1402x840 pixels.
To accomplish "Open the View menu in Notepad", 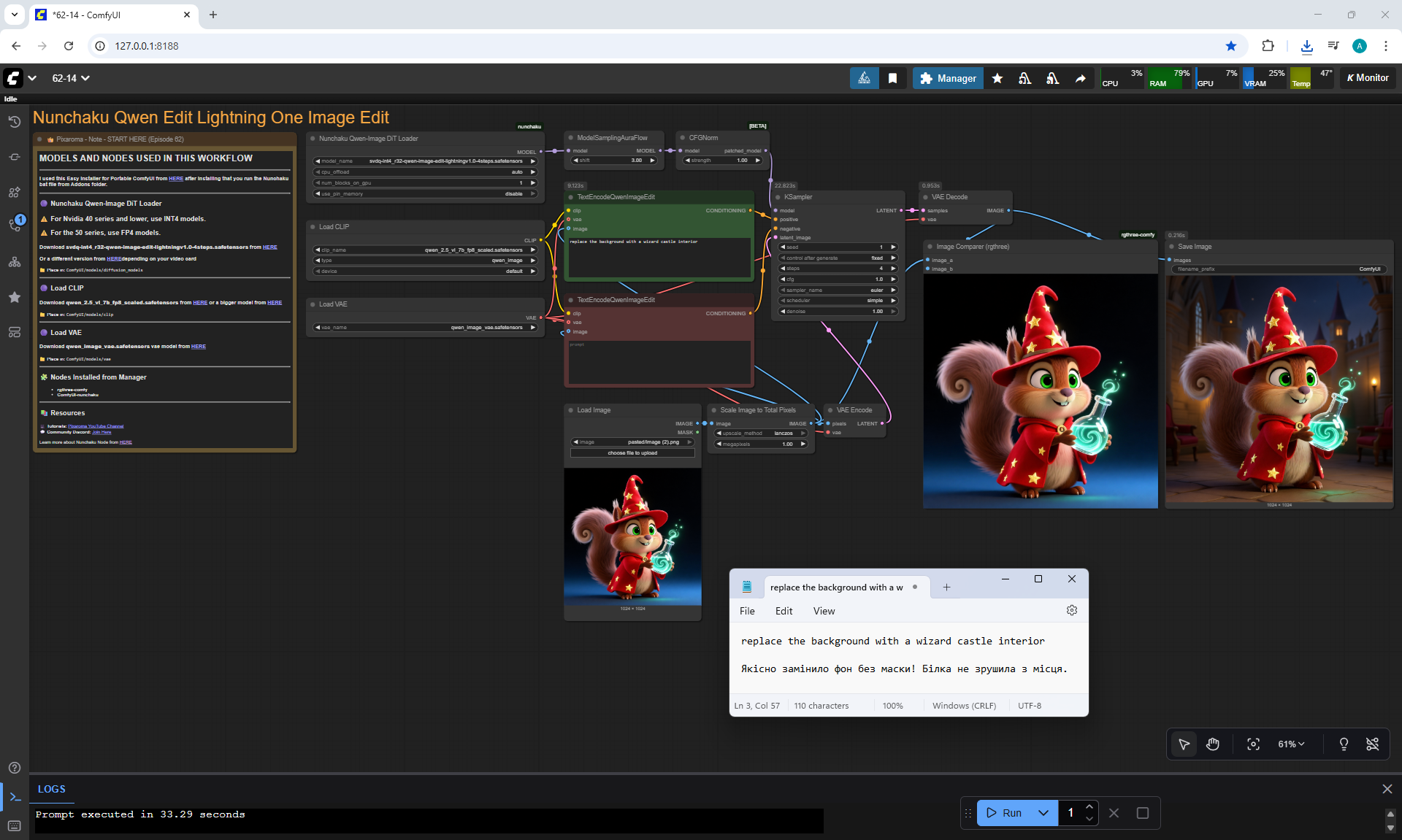I will [x=824, y=611].
